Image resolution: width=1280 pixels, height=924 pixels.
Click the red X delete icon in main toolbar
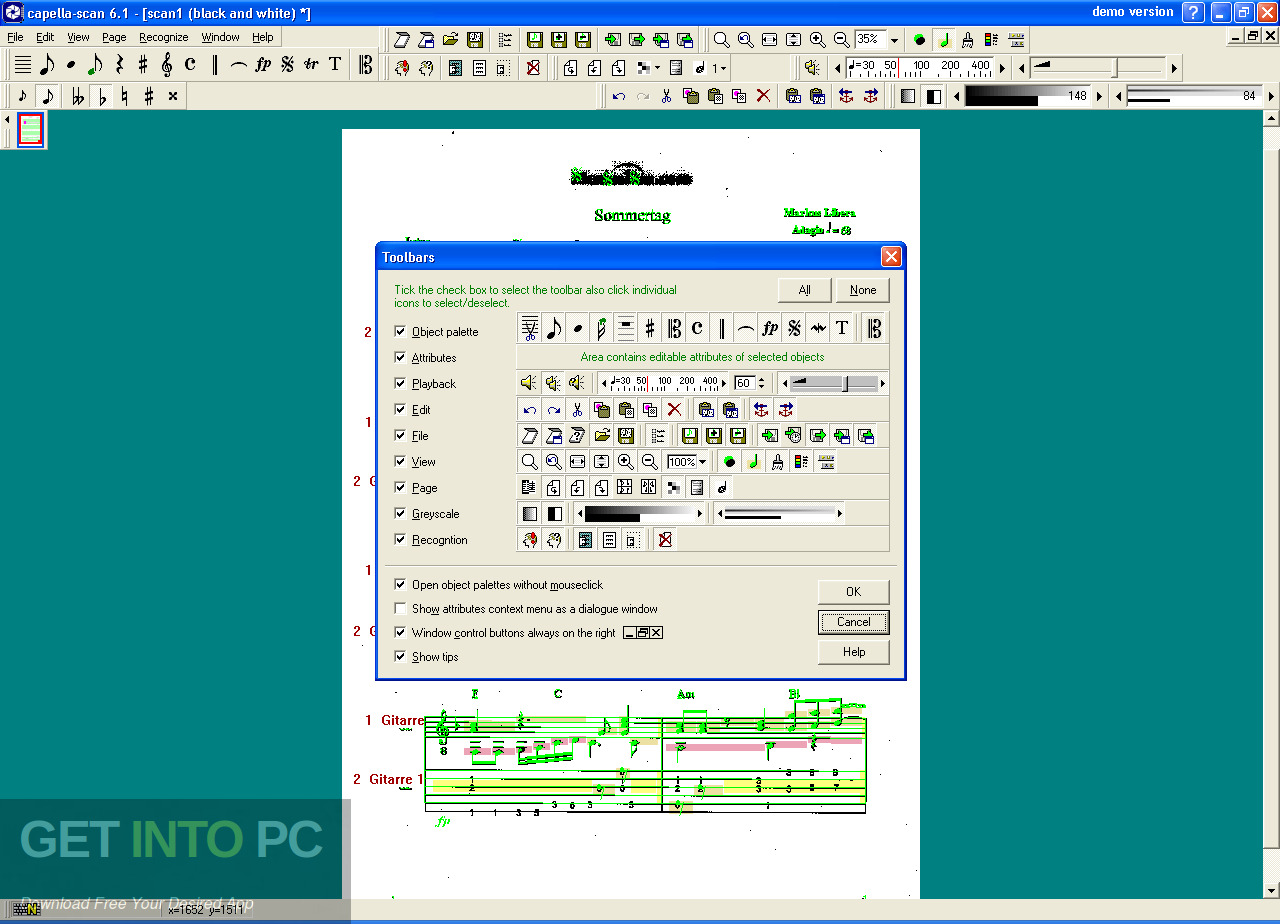(x=763, y=97)
